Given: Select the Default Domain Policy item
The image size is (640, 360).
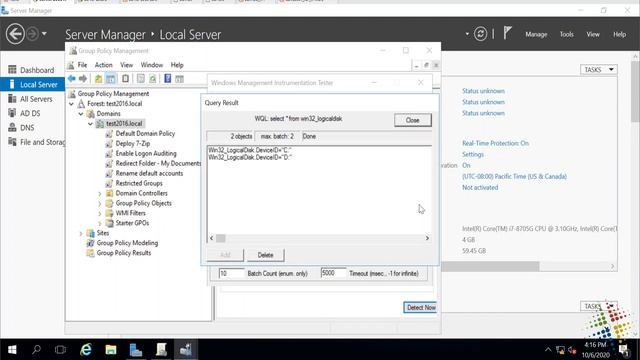Looking at the screenshot, I should click(145, 133).
